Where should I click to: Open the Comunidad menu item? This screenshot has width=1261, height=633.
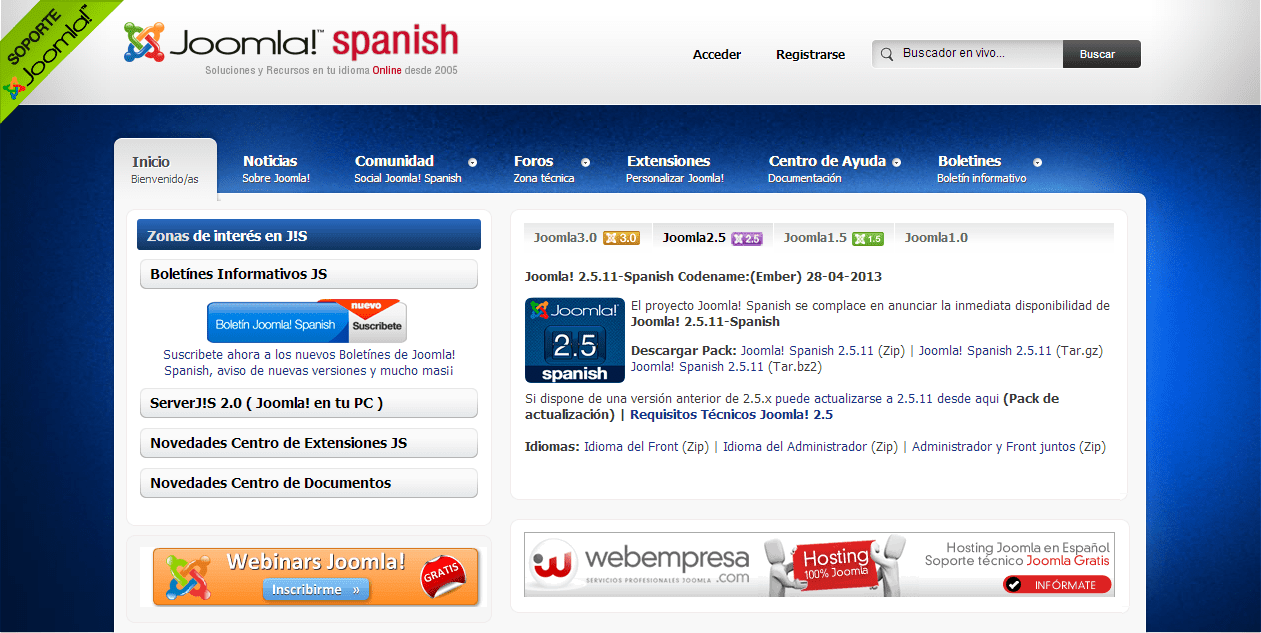pyautogui.click(x=408, y=168)
